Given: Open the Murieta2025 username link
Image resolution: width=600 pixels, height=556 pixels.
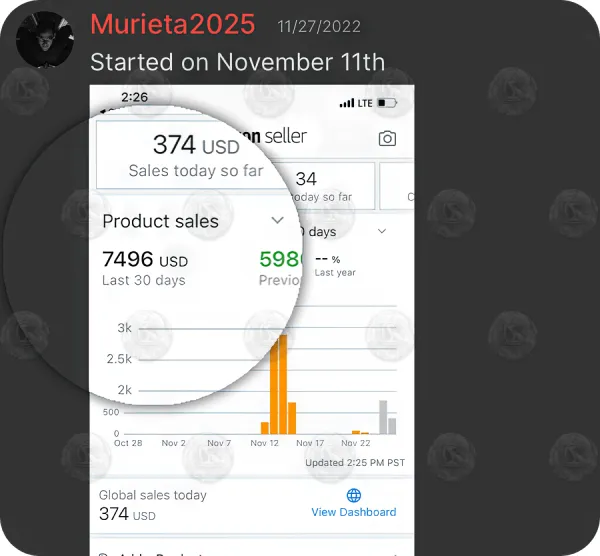Looking at the screenshot, I should coord(173,24).
